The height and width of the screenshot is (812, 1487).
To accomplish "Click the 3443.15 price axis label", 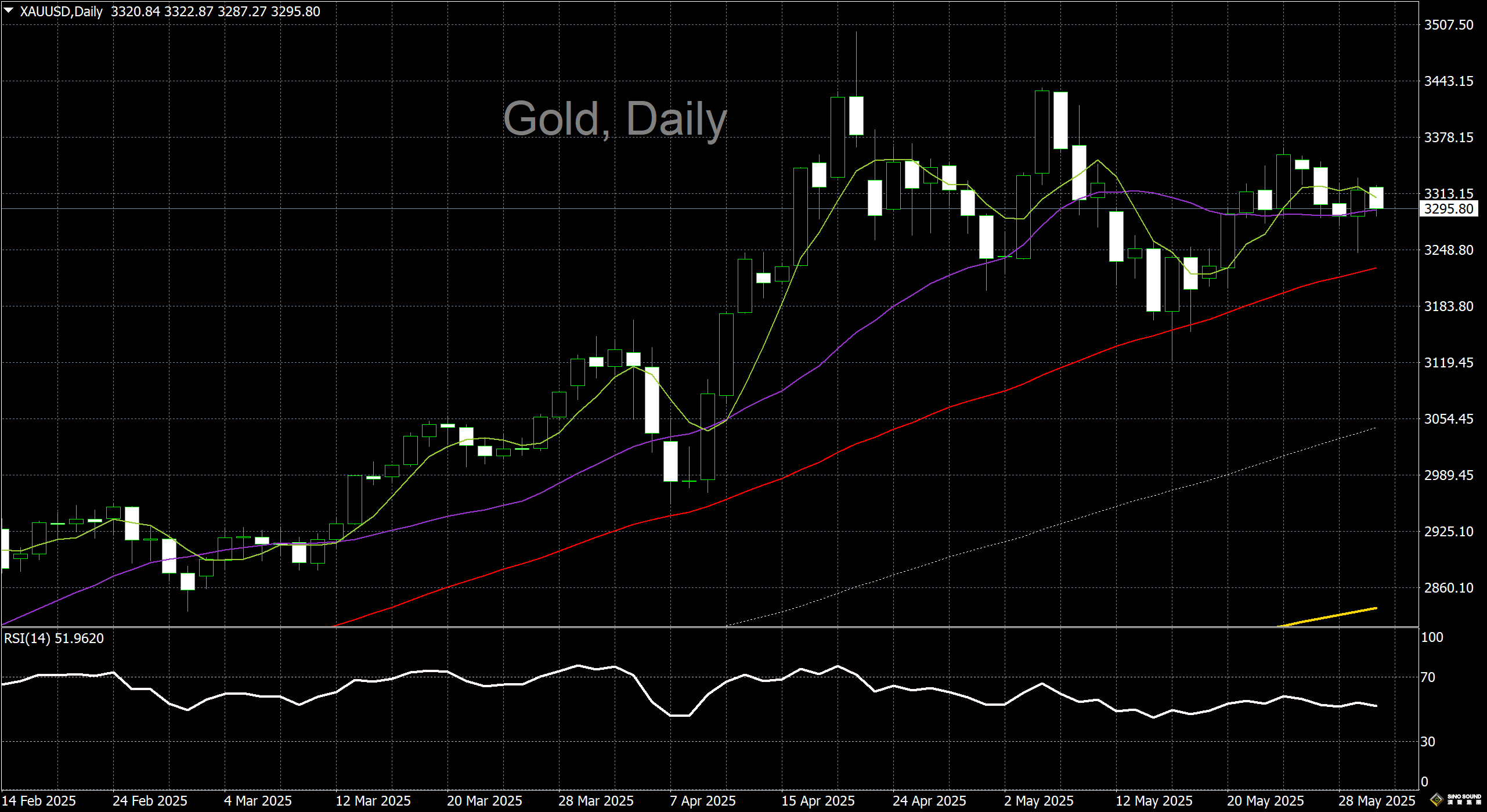I will point(1449,81).
